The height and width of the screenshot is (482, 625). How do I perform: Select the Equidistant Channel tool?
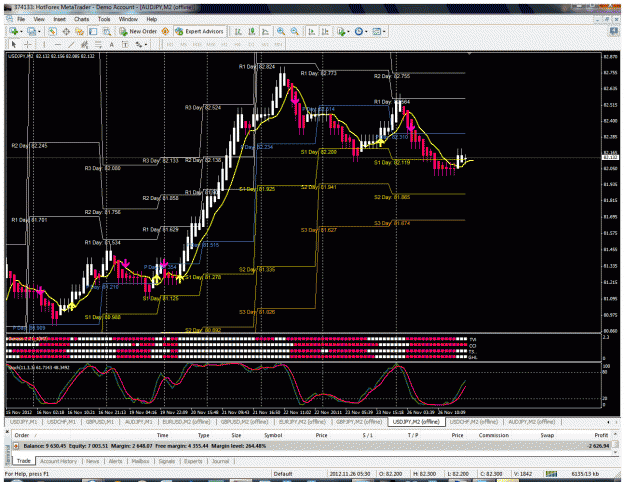85,44
